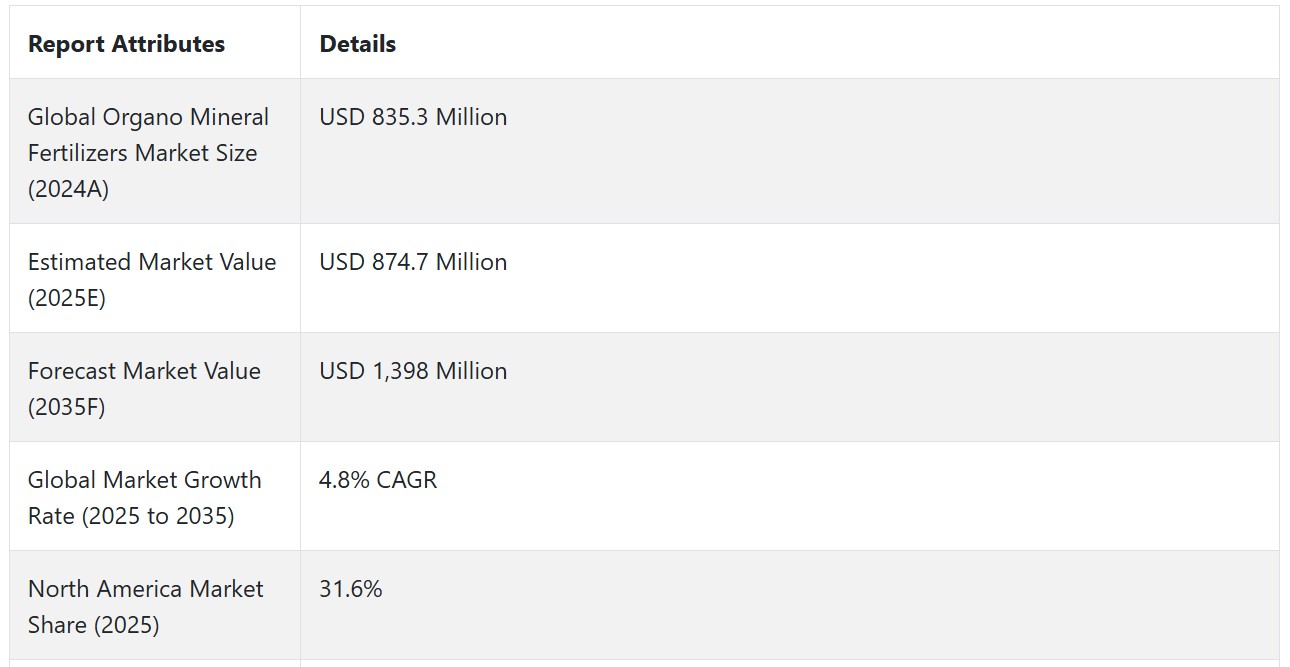The height and width of the screenshot is (667, 1290).
Task: Click the USD 874.7 Million value
Action: (x=413, y=262)
